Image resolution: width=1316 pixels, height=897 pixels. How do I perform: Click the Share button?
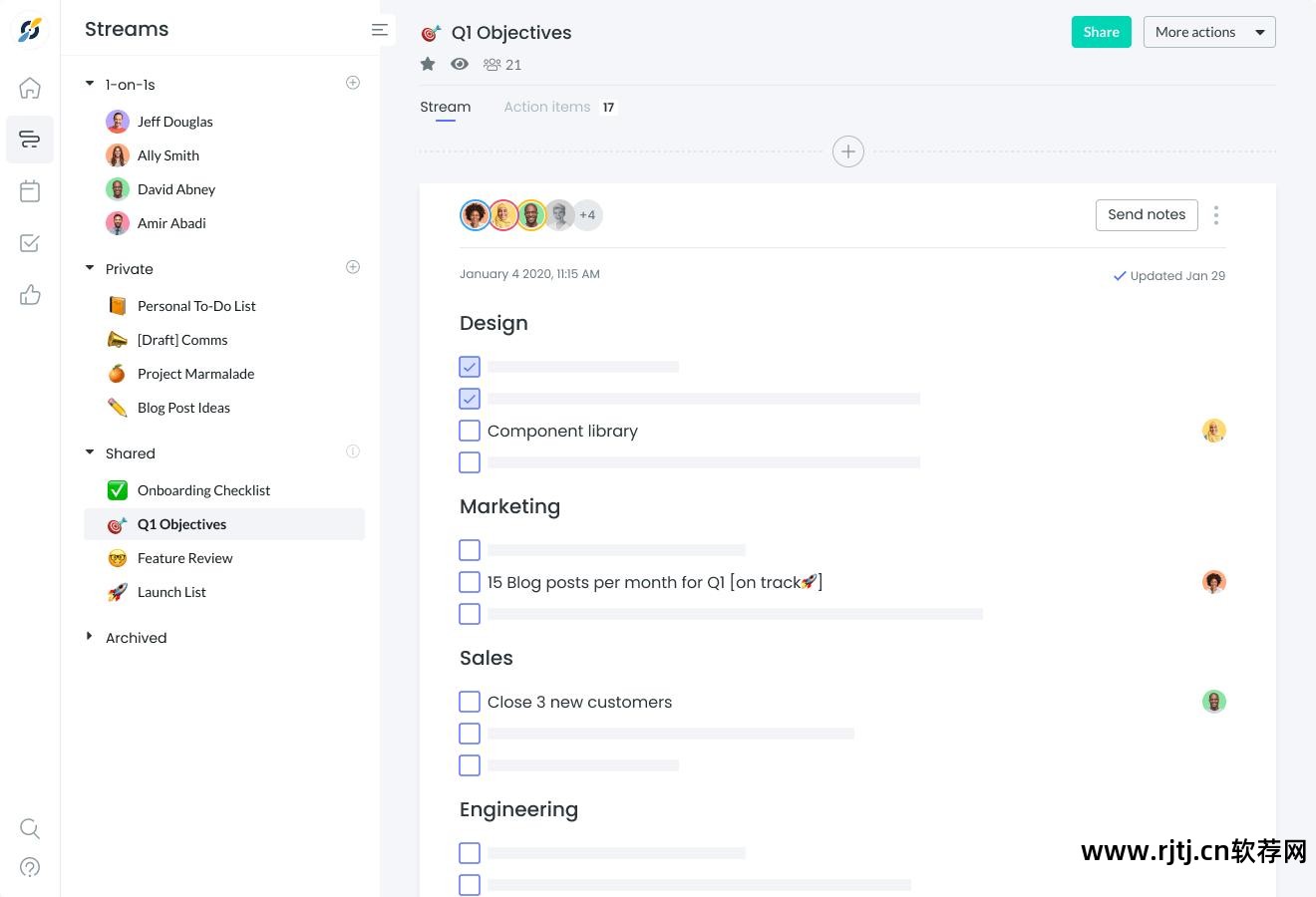[1102, 32]
